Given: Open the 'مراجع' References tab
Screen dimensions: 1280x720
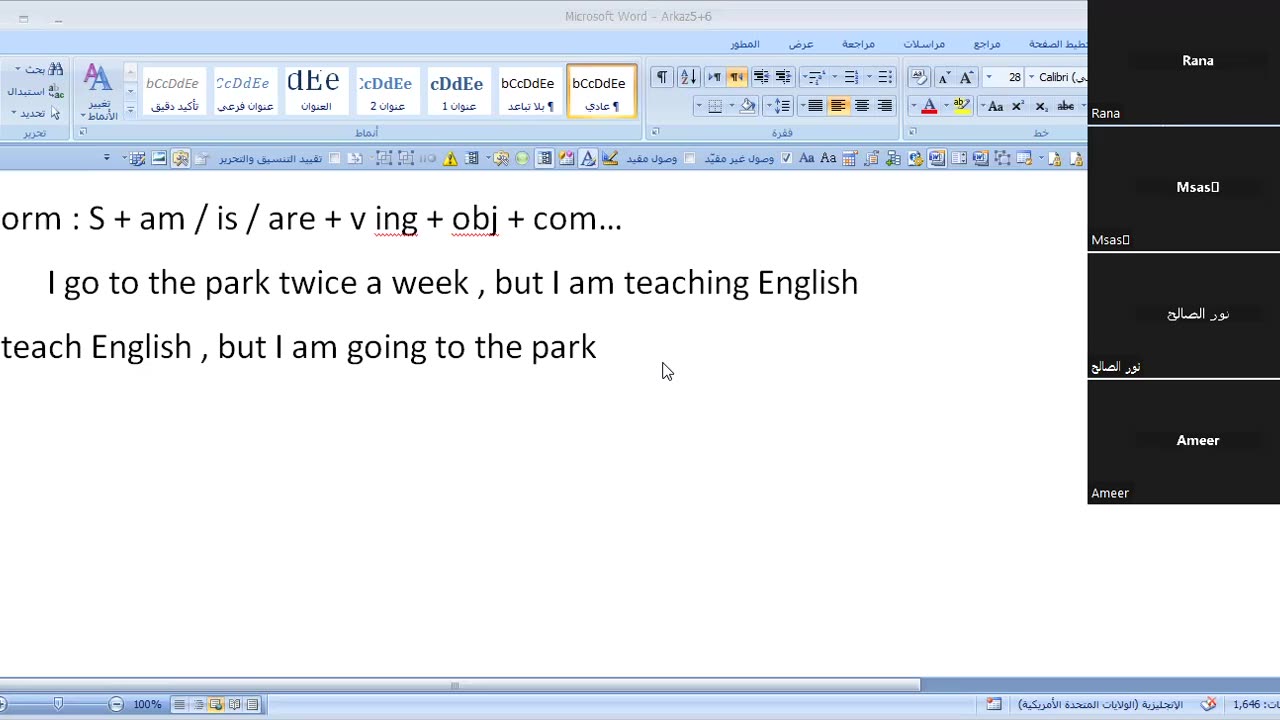Looking at the screenshot, I should (987, 44).
